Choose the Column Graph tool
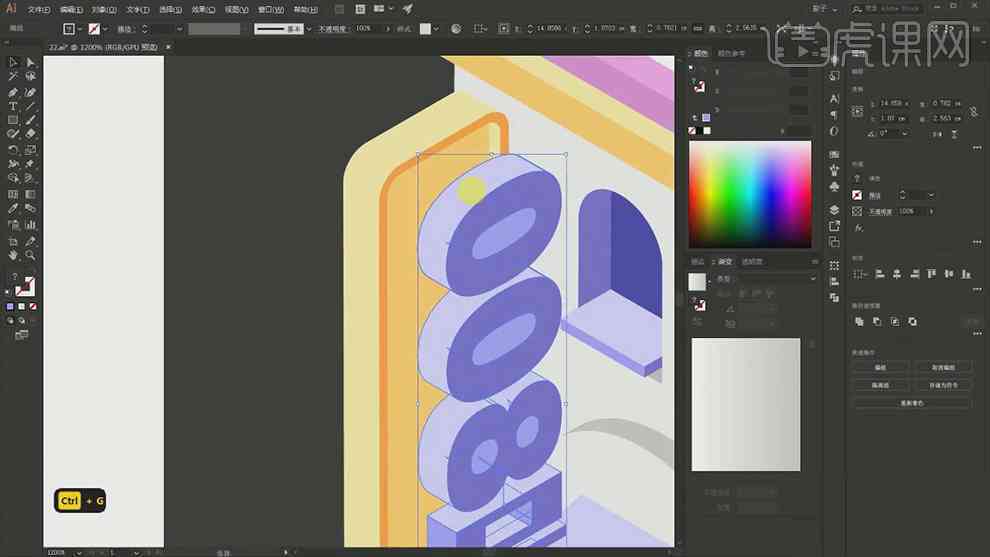This screenshot has height=557, width=990. click(30, 225)
